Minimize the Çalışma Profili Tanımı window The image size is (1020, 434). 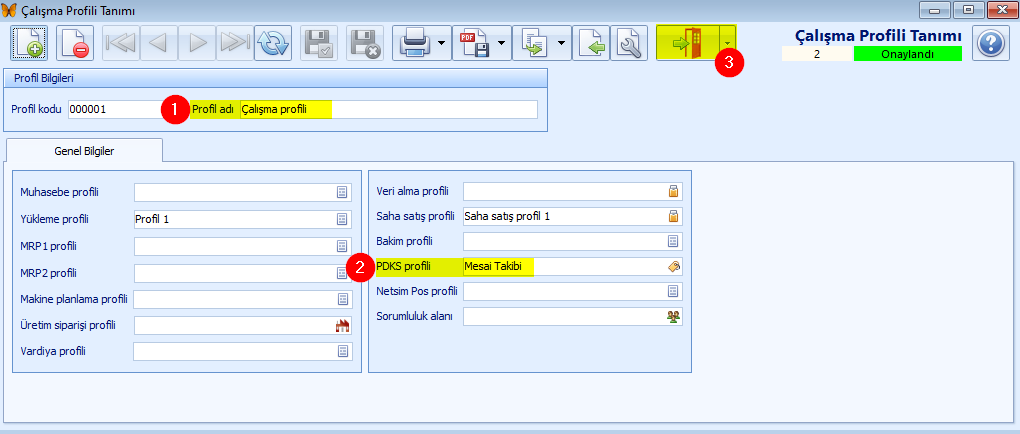[x=935, y=10]
